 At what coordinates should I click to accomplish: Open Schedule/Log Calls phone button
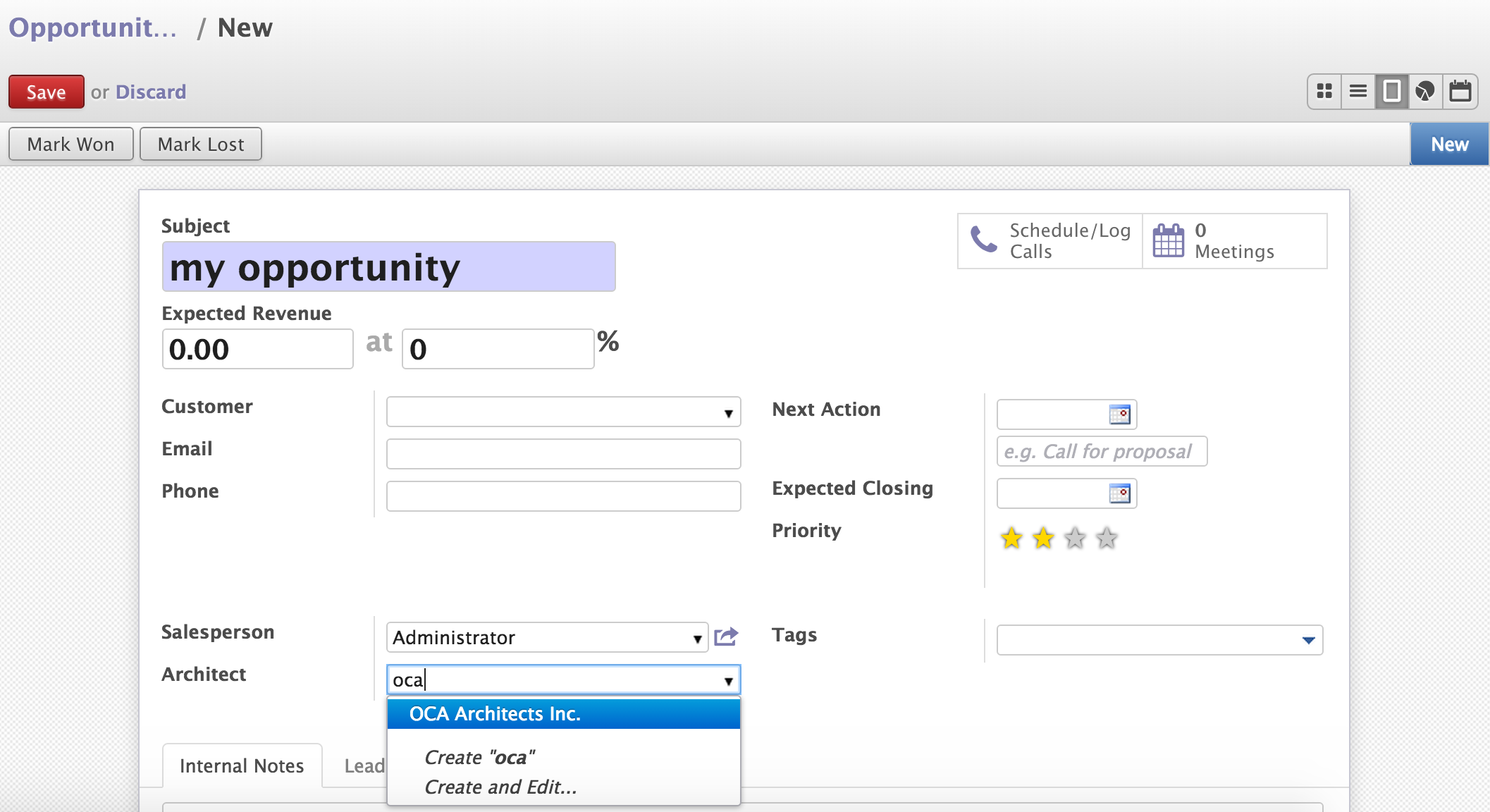pos(1049,241)
